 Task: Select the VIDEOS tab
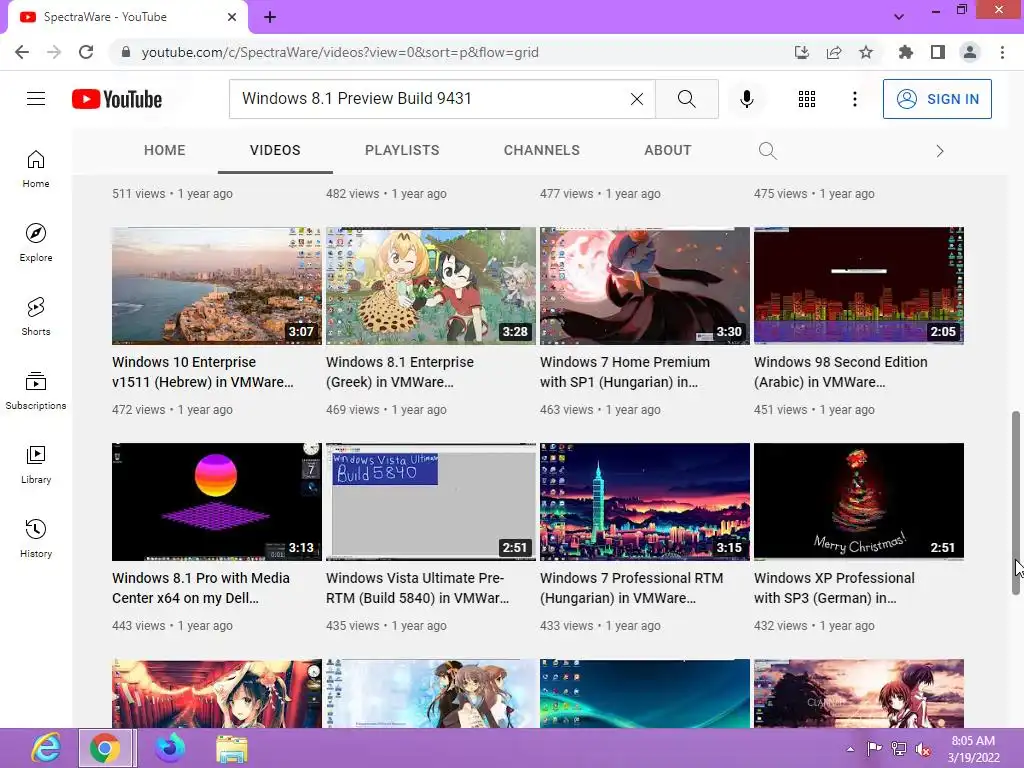(275, 150)
